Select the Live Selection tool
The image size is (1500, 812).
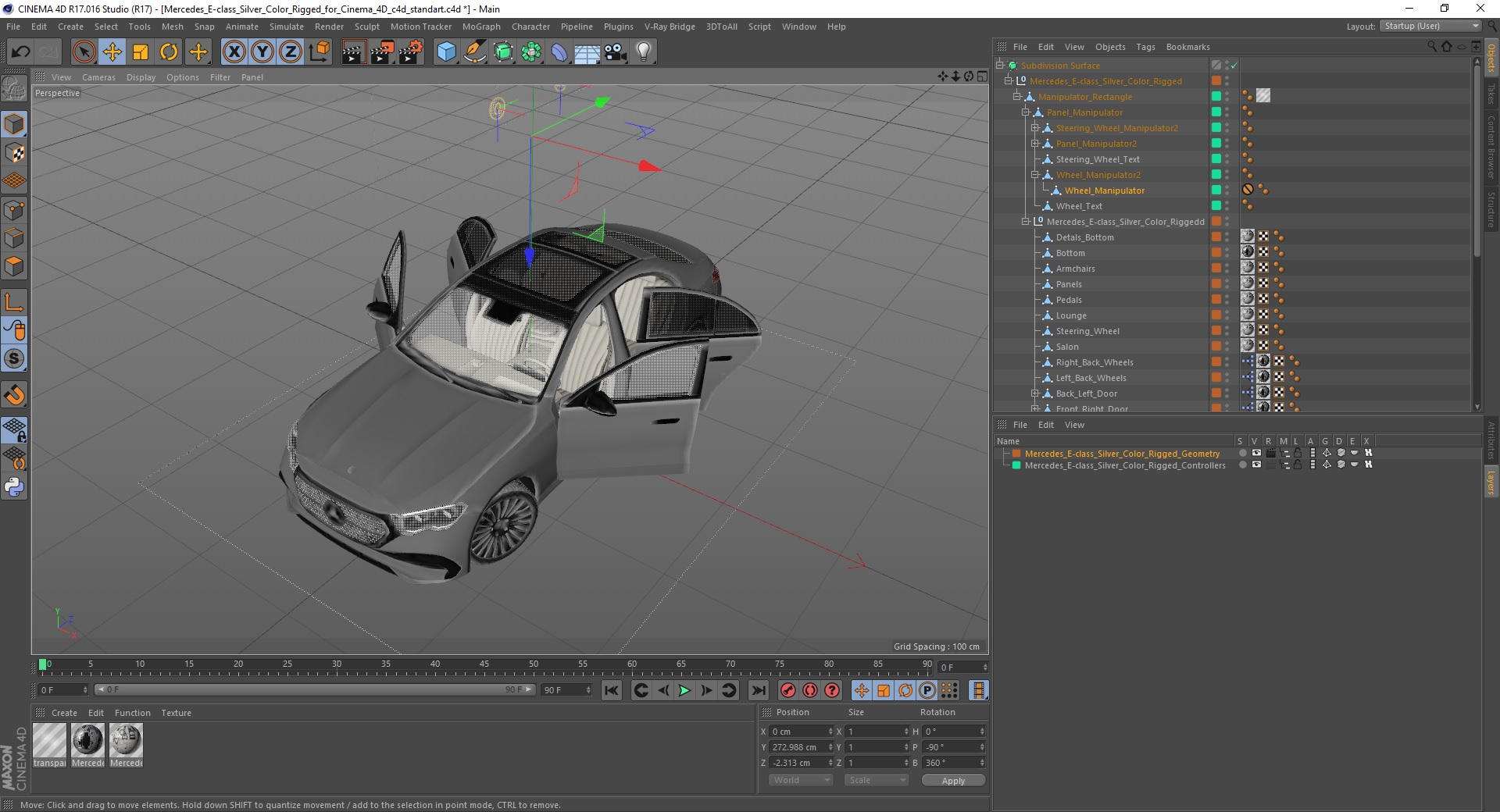[84, 52]
